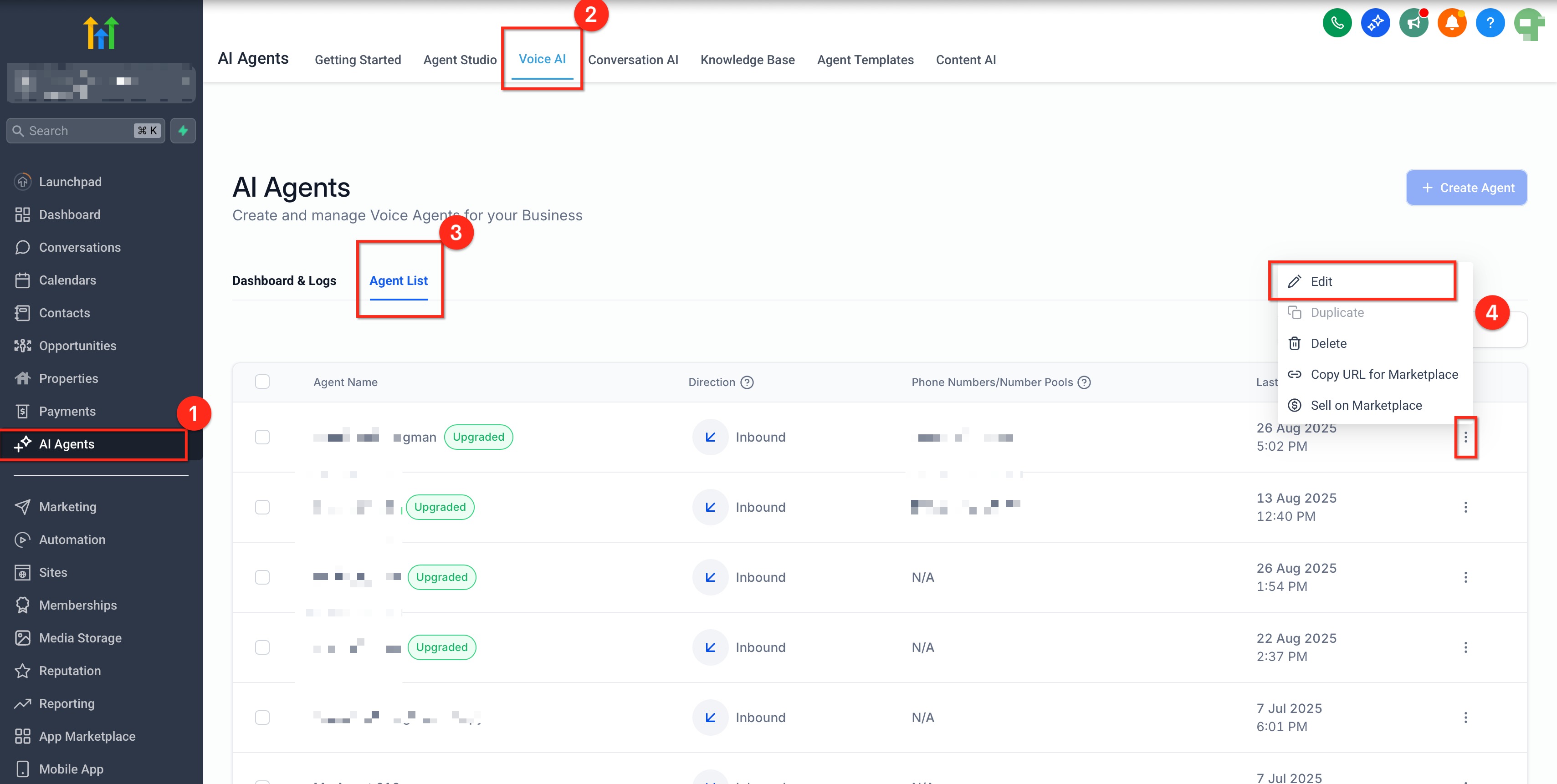Click the green lightning quick actions icon
This screenshot has width=1557, height=784.
[183, 131]
